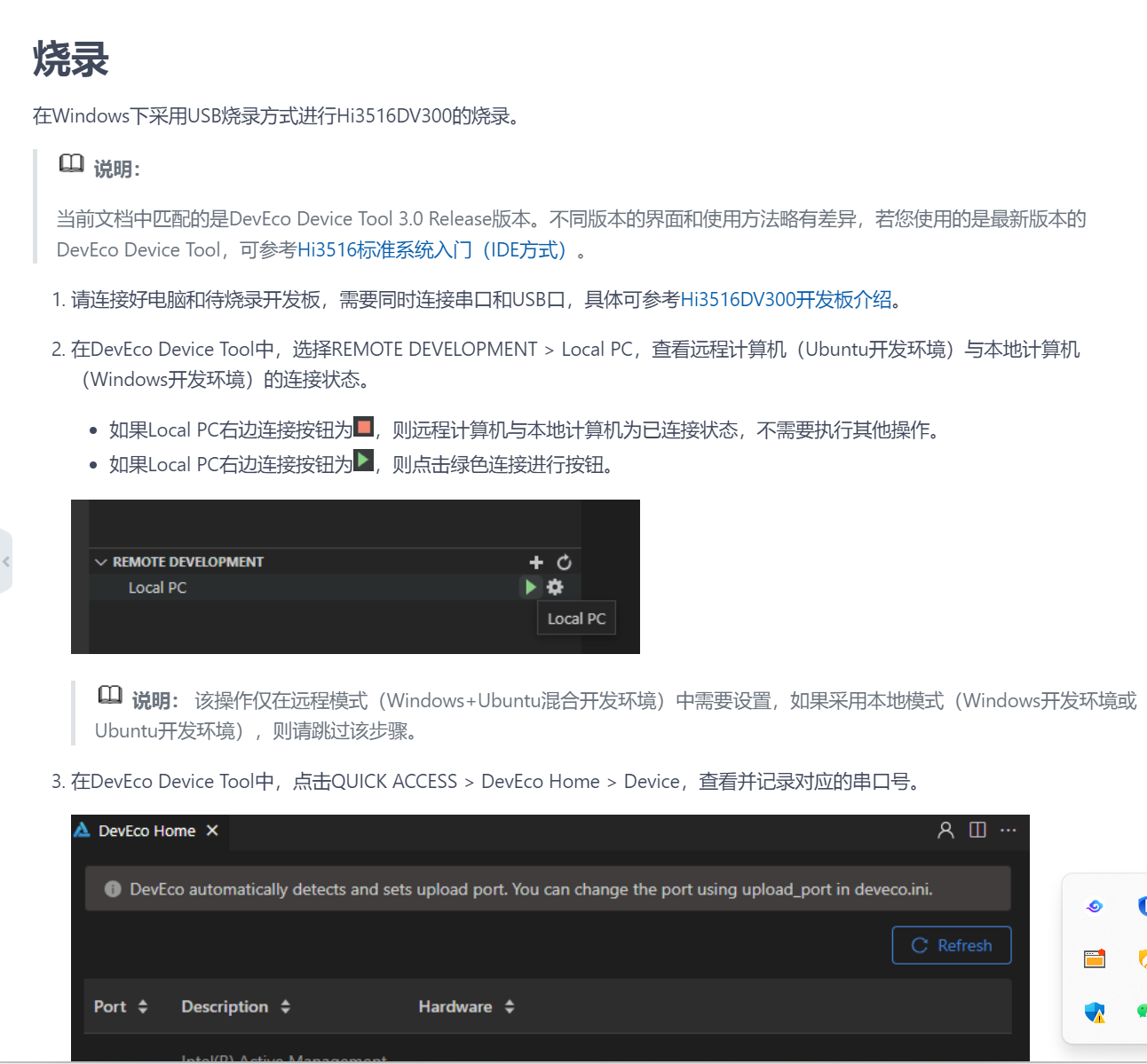Click the green connect button beside Local PC
Viewport: 1147px width, 1064px height.
tap(530, 587)
